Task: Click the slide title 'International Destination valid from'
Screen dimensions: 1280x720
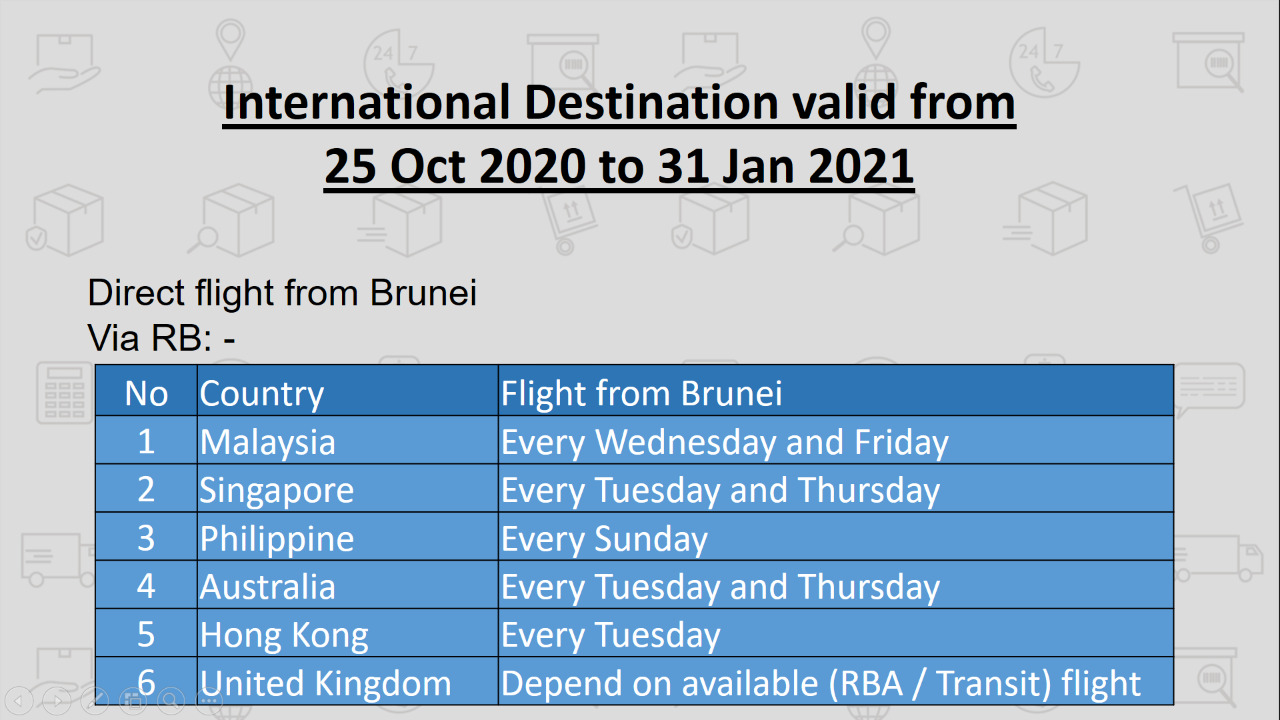Action: (x=619, y=104)
